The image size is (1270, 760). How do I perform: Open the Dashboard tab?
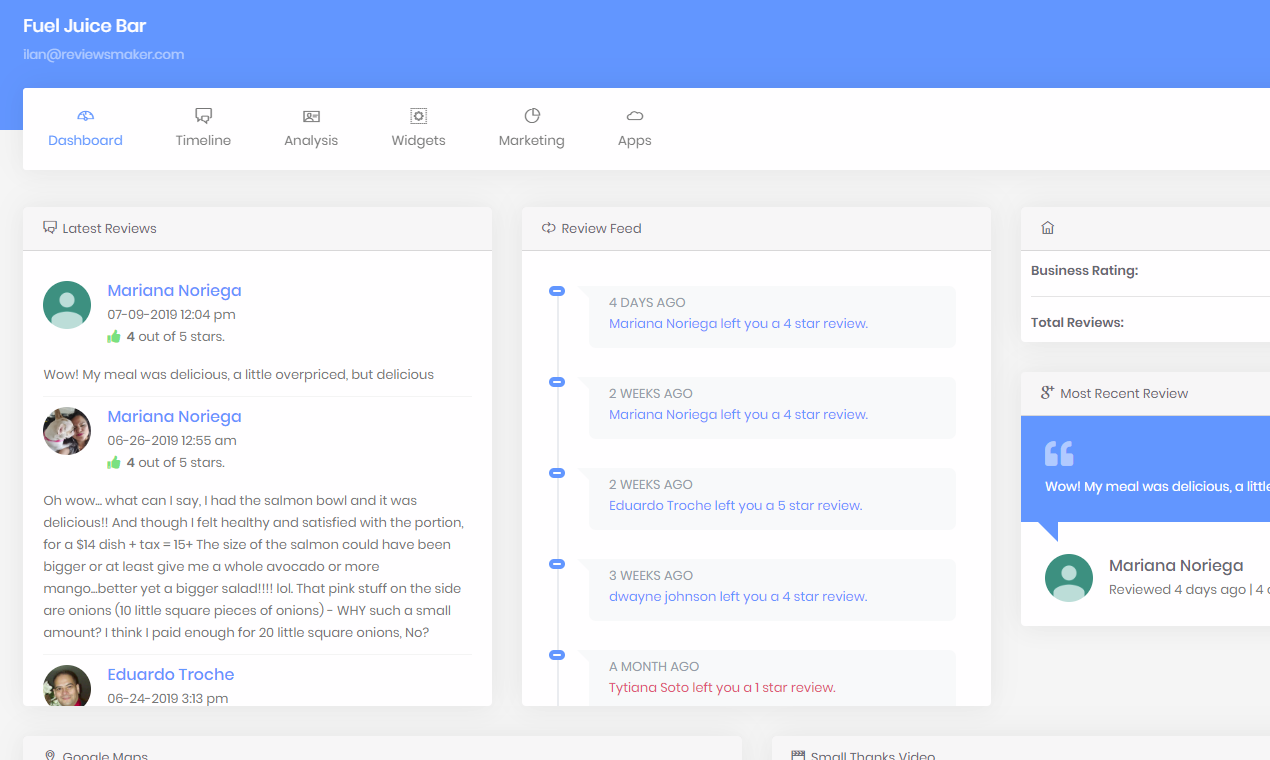pos(86,129)
